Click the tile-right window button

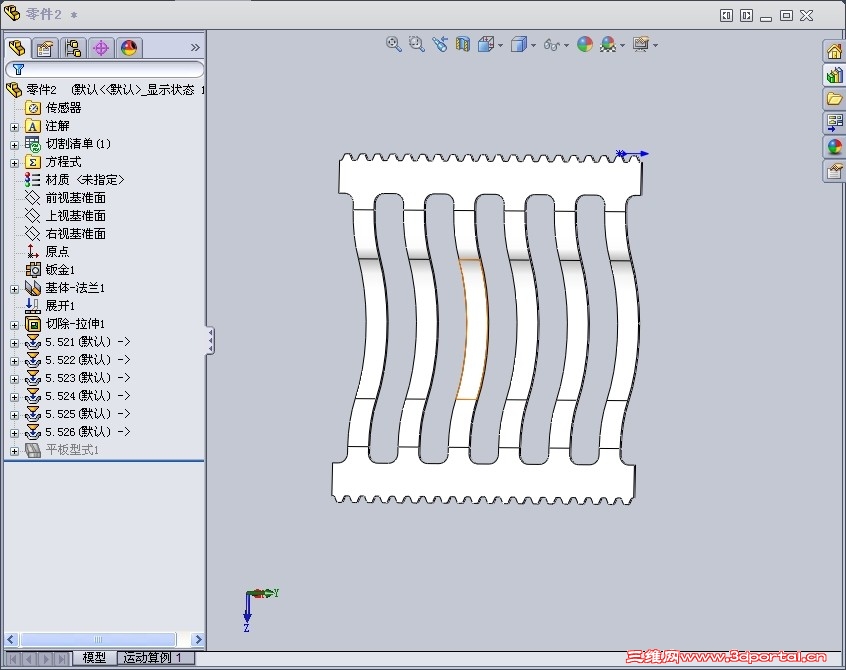746,16
